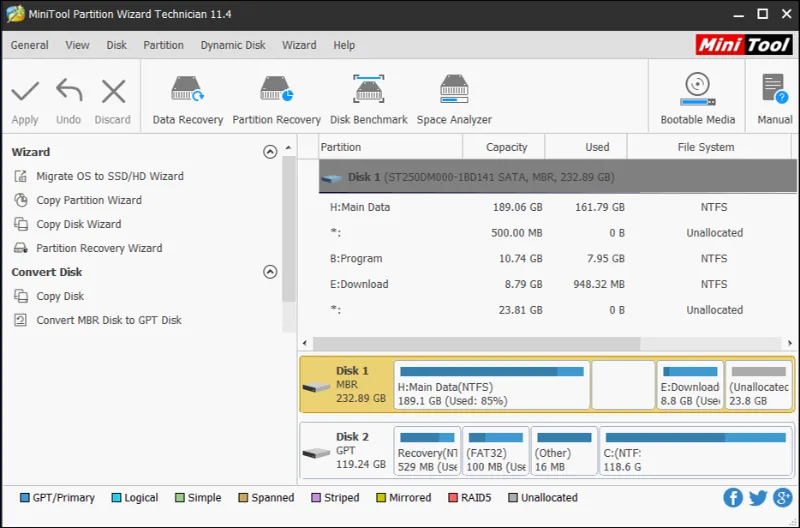Image resolution: width=800 pixels, height=528 pixels.
Task: Start Copy Disk Wizard link
Action: pos(79,224)
